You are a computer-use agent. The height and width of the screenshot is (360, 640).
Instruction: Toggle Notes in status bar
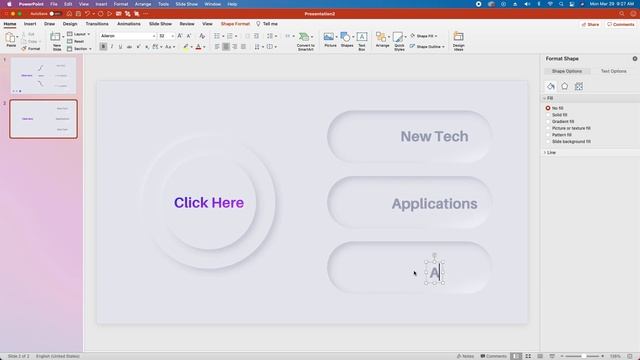pos(465,356)
